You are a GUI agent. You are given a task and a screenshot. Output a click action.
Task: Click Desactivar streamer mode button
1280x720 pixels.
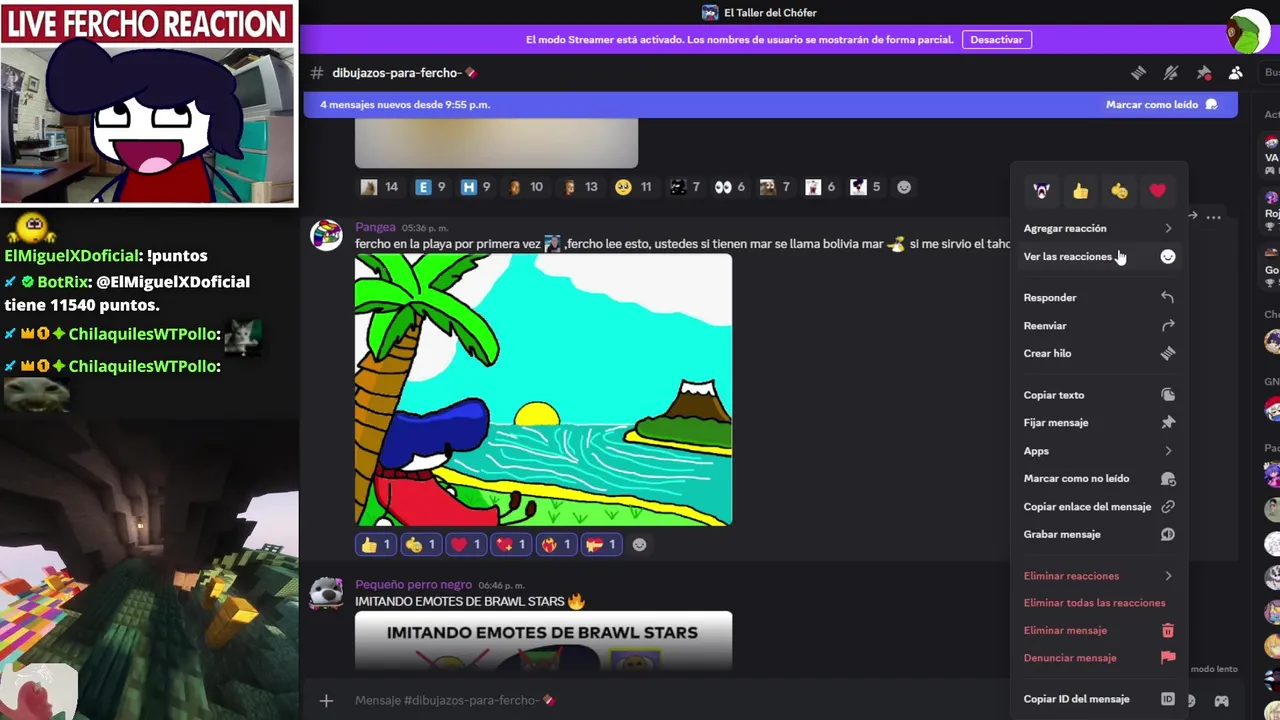point(996,40)
